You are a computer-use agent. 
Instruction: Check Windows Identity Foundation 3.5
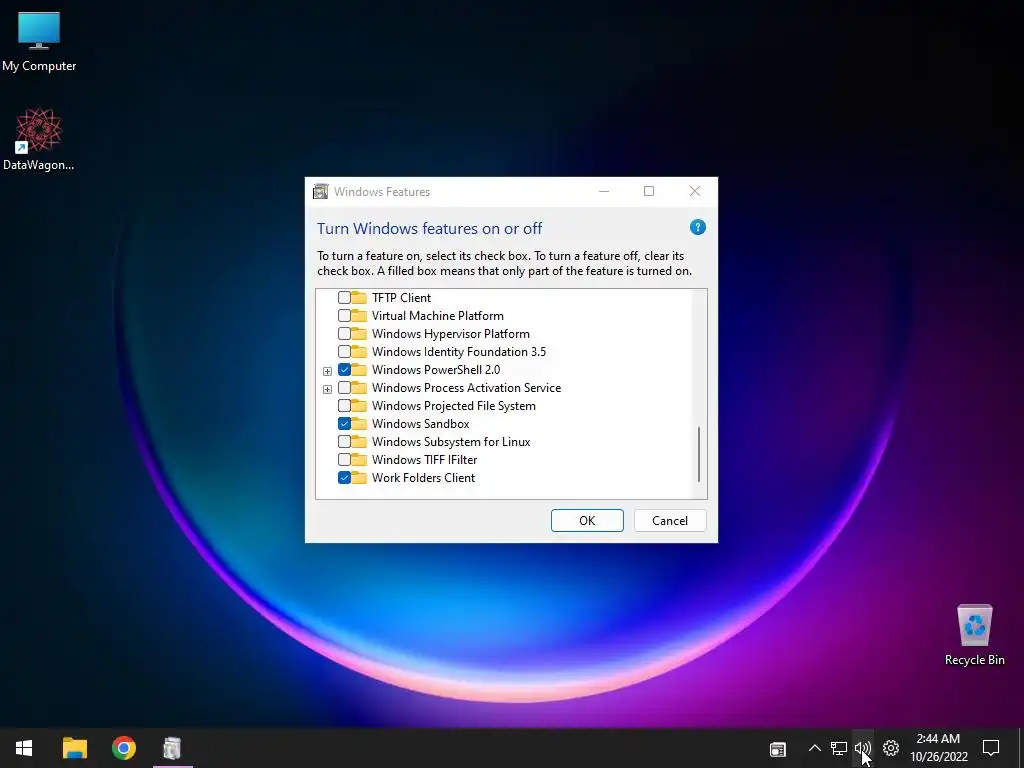pos(344,351)
